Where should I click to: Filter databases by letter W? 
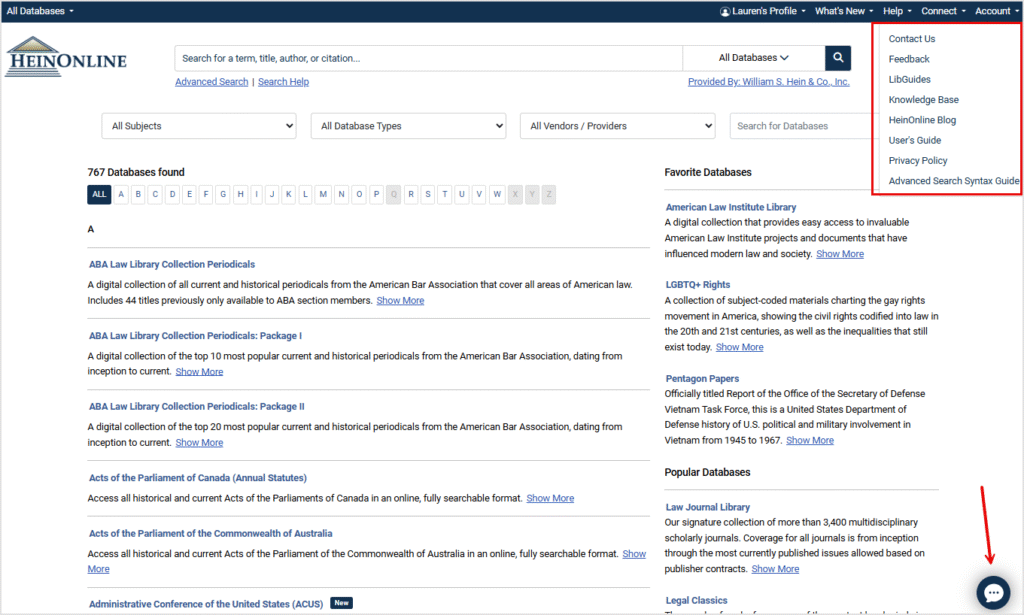(x=497, y=194)
